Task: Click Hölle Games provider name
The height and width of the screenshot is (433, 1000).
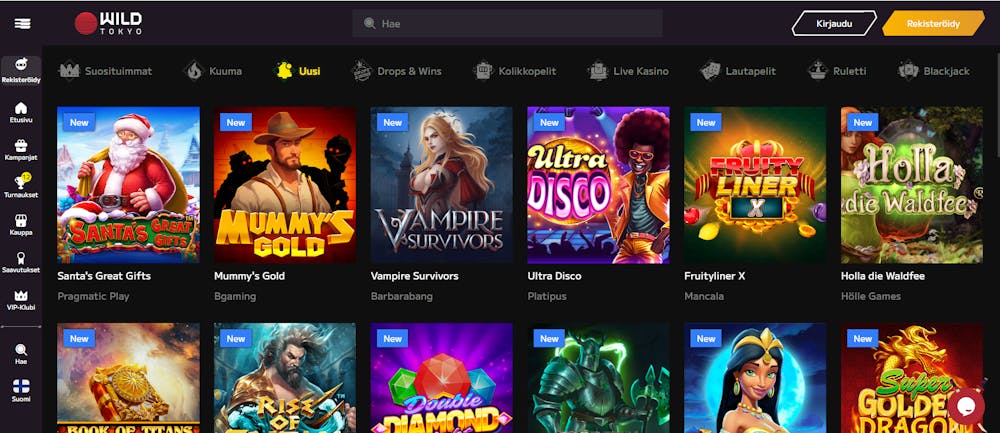Action: tap(871, 297)
